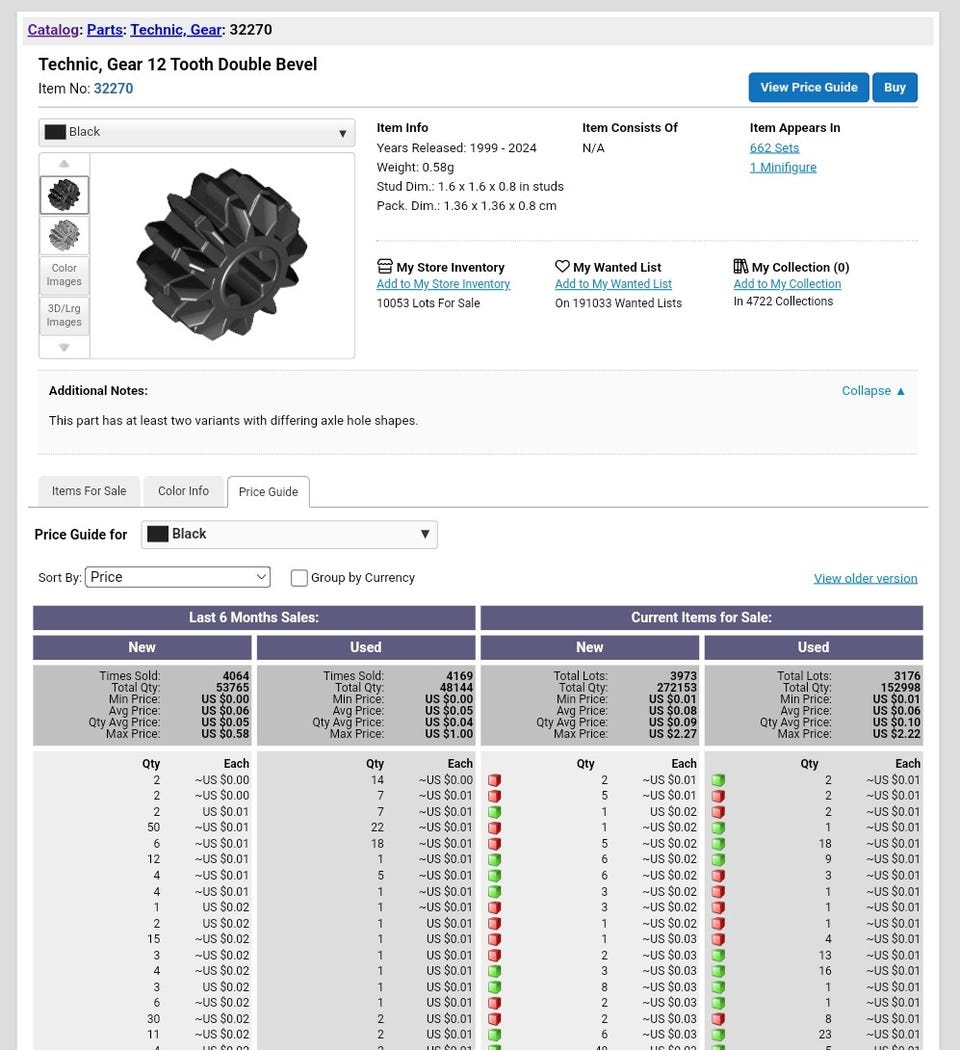Screen dimensions: 960x1050
Task: Open the Technic, Gear breadcrumb link
Action: [x=176, y=29]
